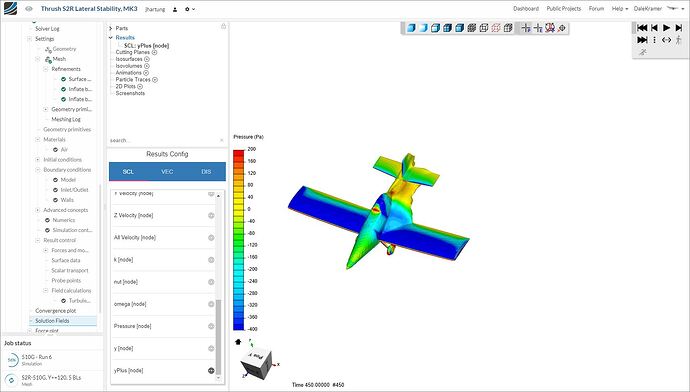
Task: Select the solid surface render mode cube
Action: tap(411, 28)
